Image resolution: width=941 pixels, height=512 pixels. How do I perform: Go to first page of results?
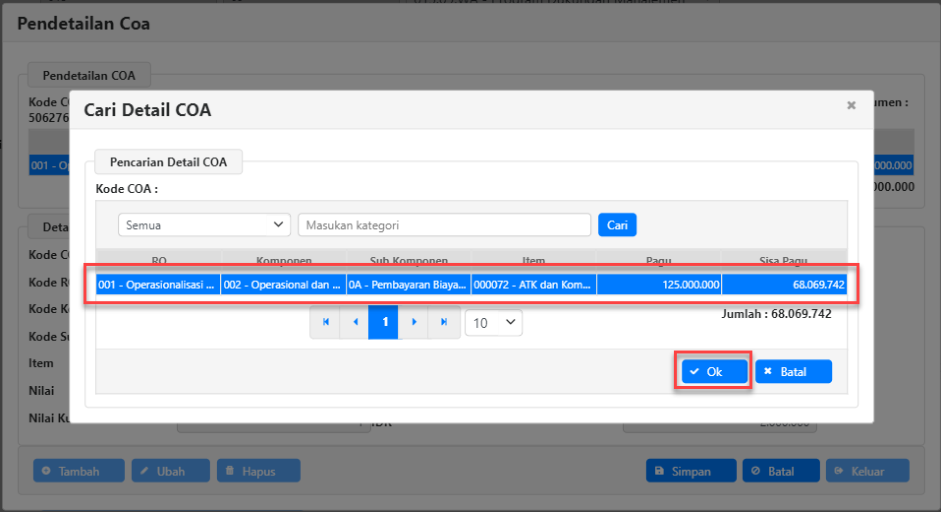coord(325,322)
